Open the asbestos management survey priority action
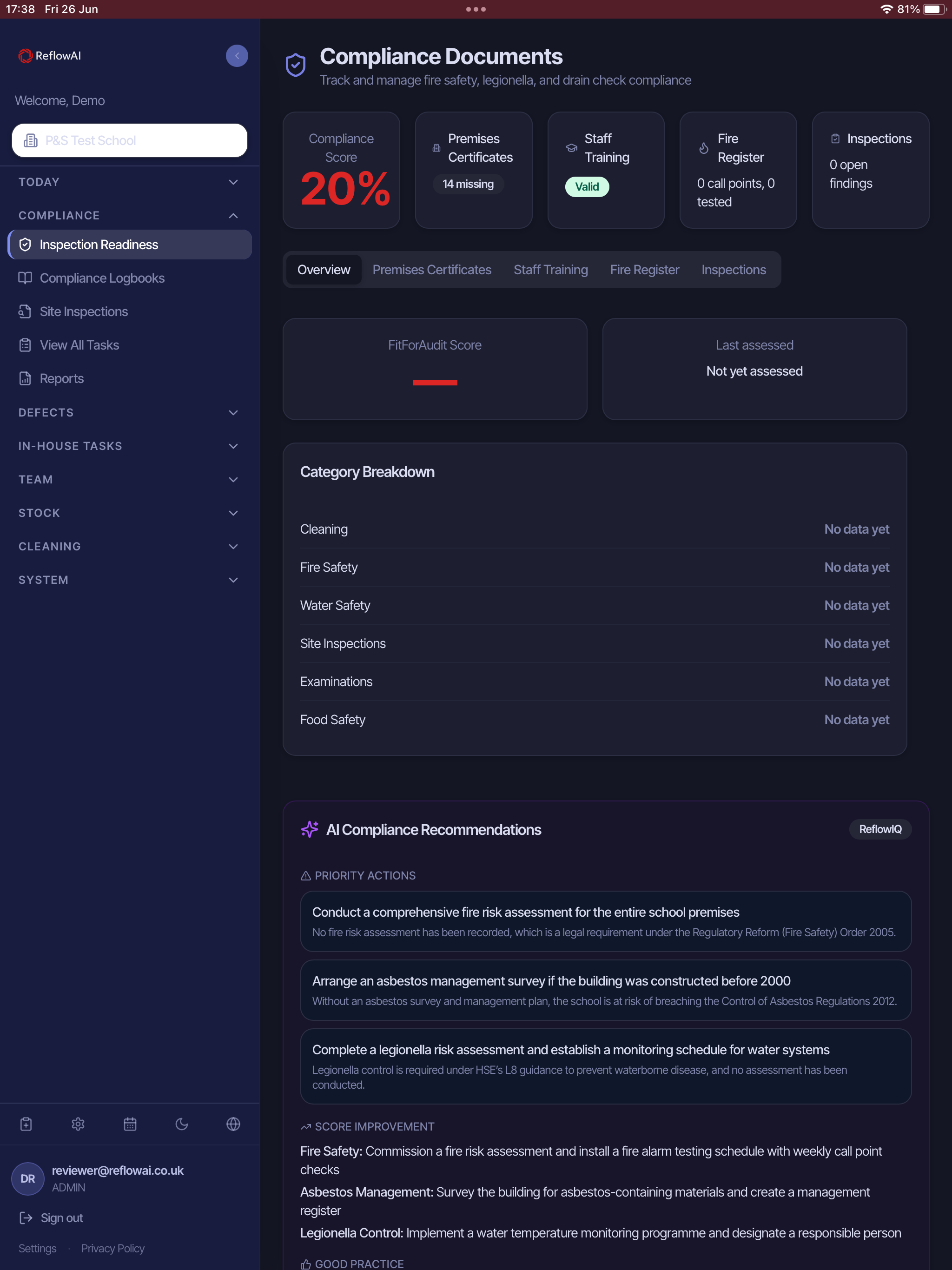Screen dimensions: 952x1270 pos(606,990)
